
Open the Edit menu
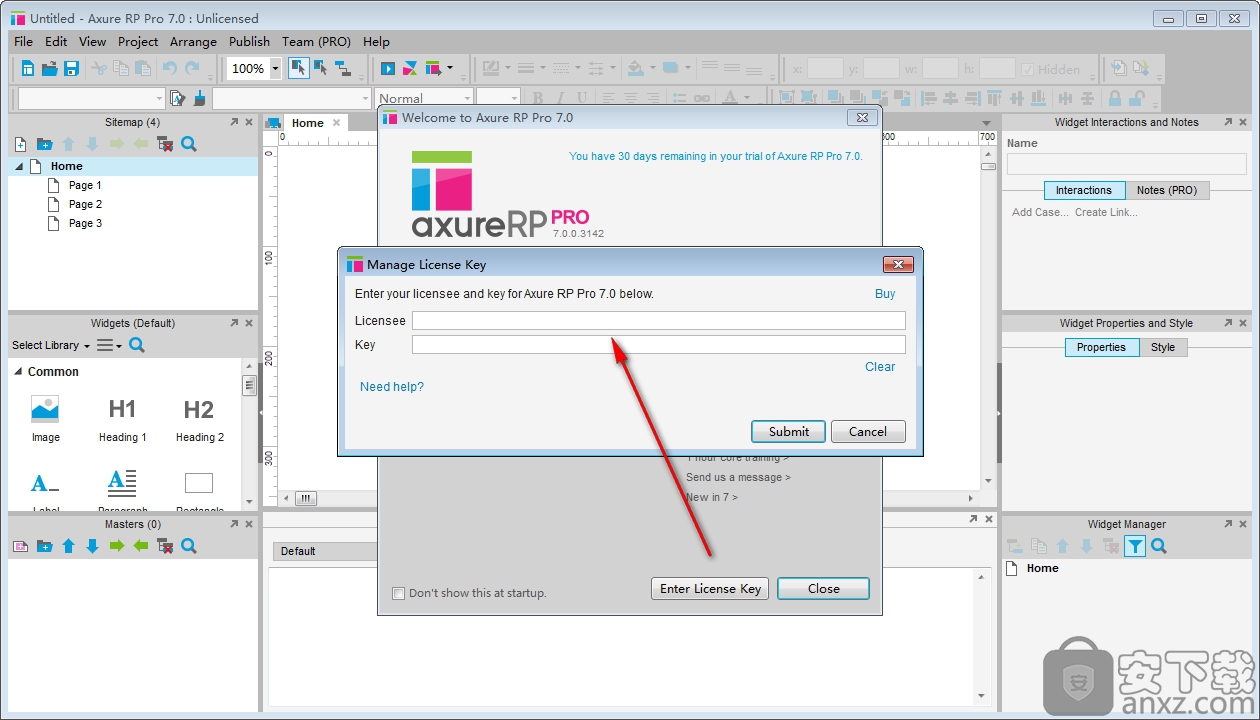click(x=56, y=42)
